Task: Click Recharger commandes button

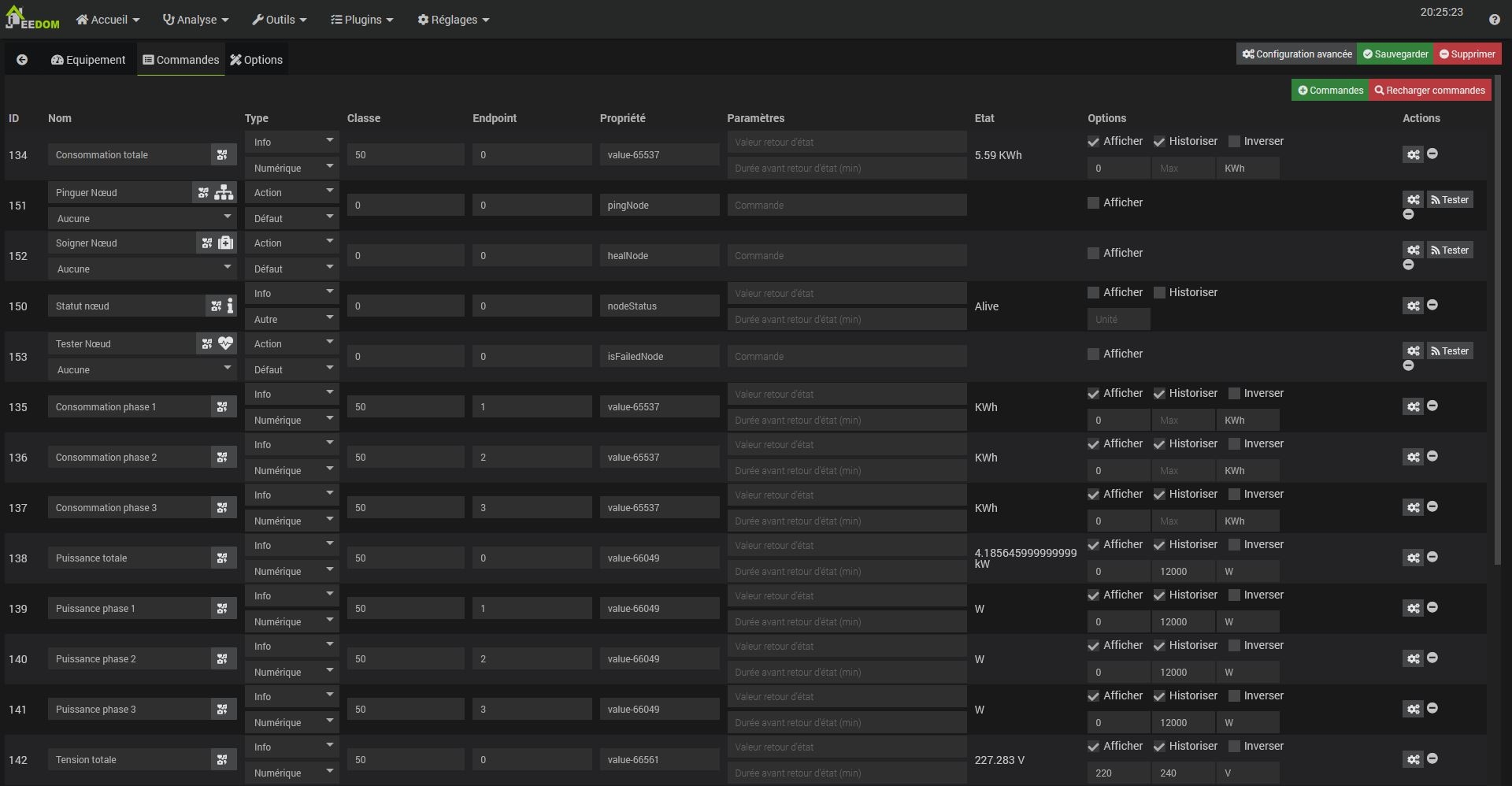Action: pyautogui.click(x=1430, y=91)
